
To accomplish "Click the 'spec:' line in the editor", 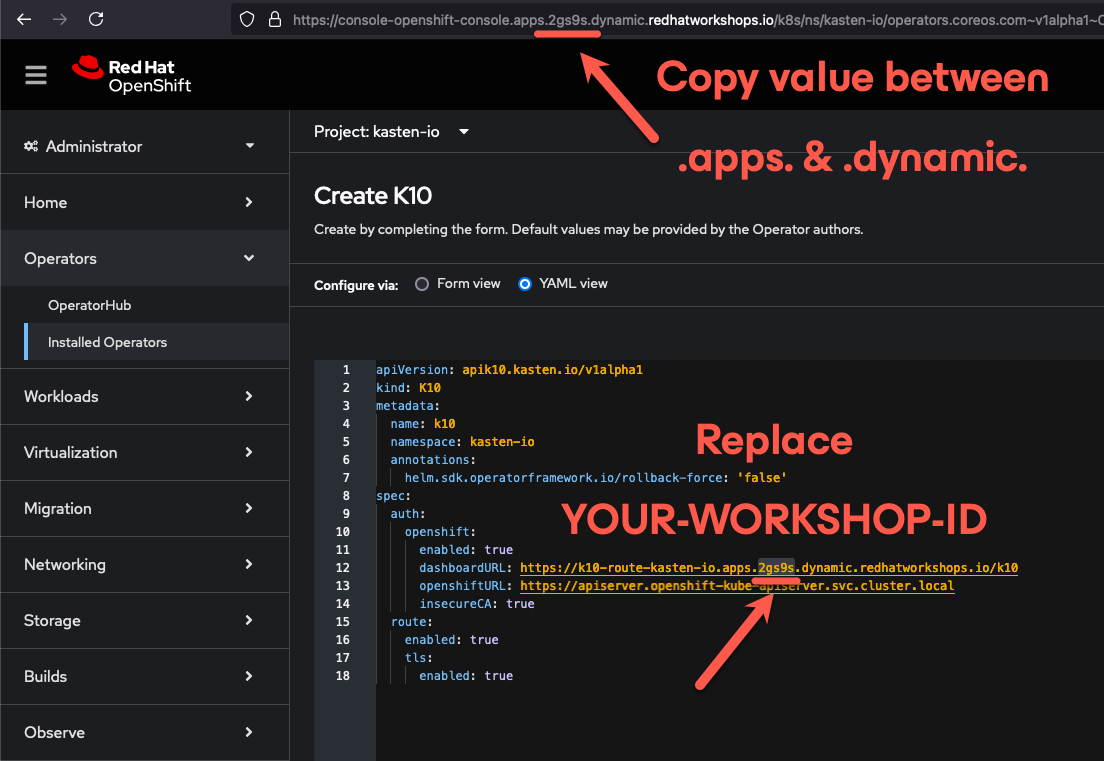I will point(394,496).
